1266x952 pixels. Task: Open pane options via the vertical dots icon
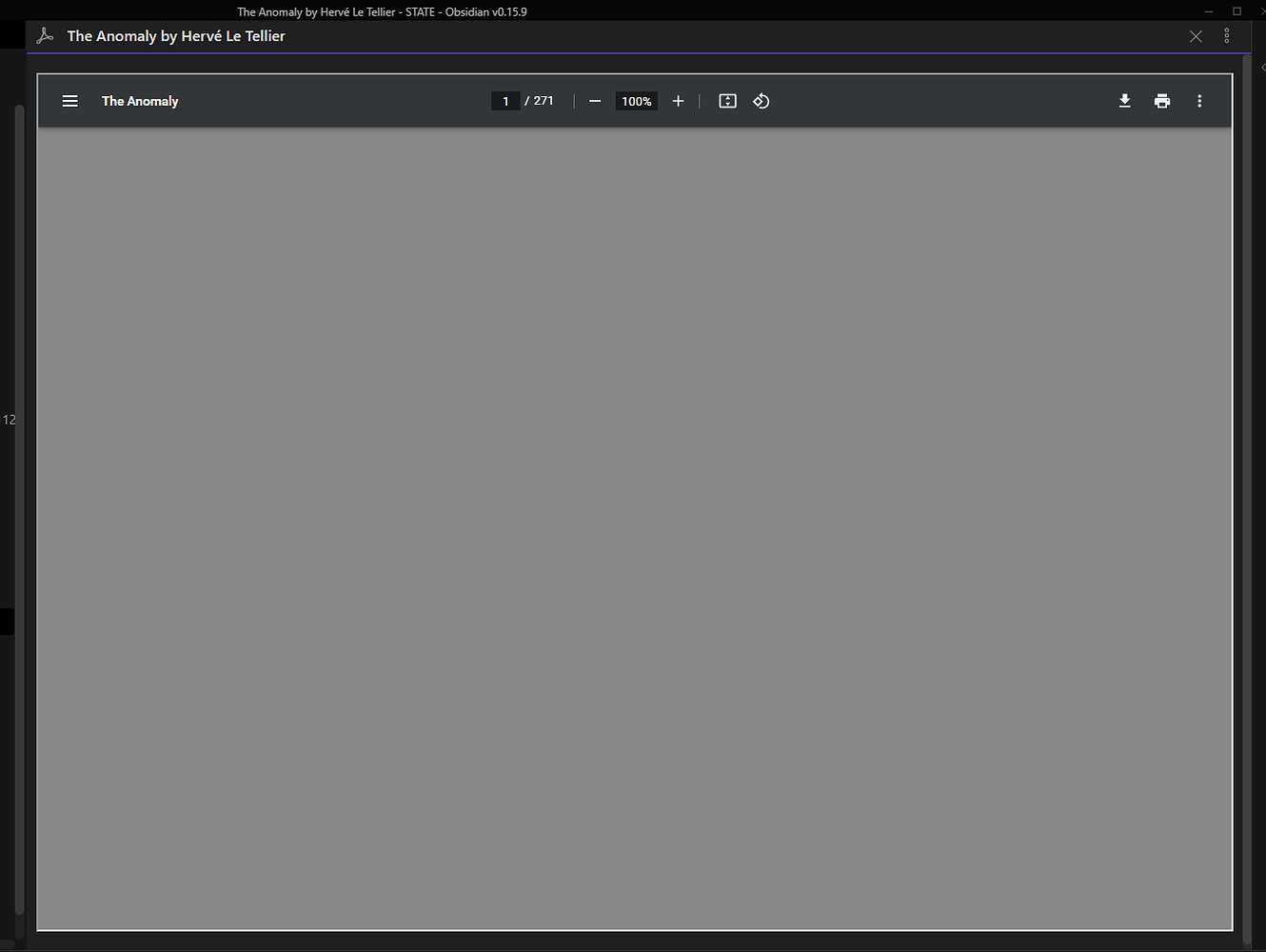point(1227,35)
